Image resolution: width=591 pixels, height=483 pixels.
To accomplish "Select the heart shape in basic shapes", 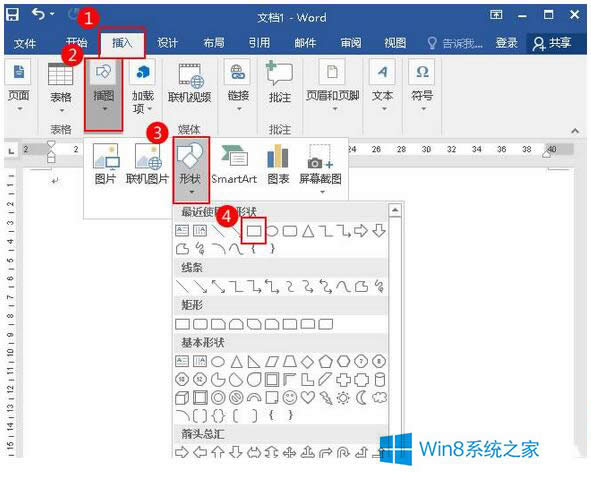I will click(x=308, y=398).
